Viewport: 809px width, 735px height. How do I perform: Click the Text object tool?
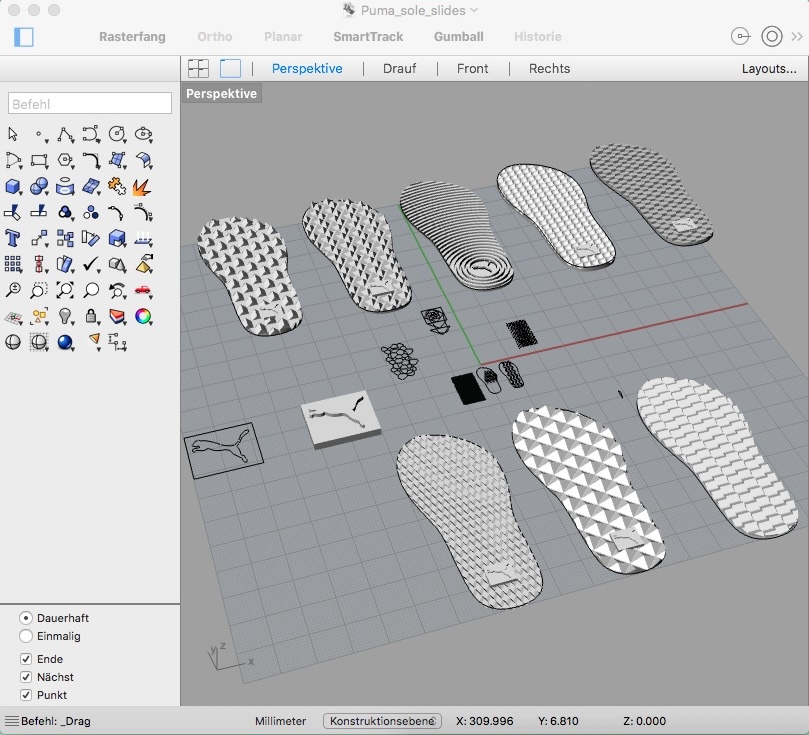13,238
